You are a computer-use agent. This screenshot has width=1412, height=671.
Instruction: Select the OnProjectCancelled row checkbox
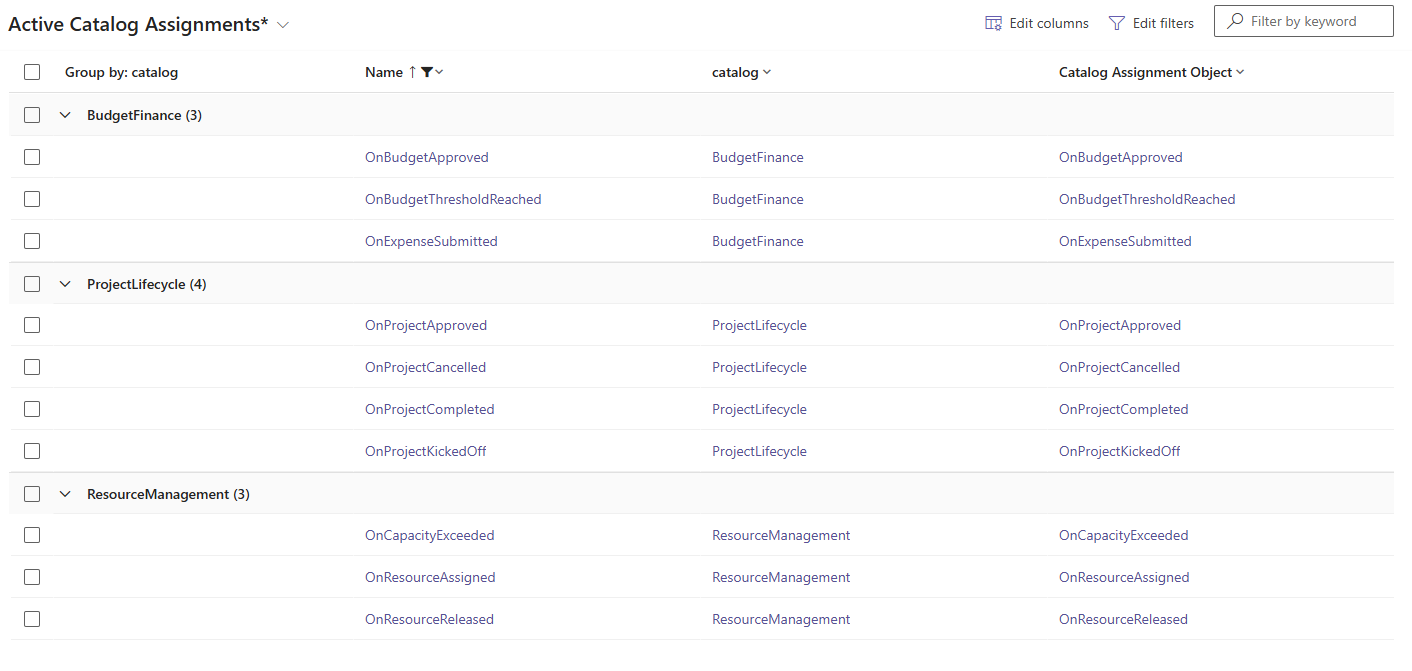tap(31, 366)
